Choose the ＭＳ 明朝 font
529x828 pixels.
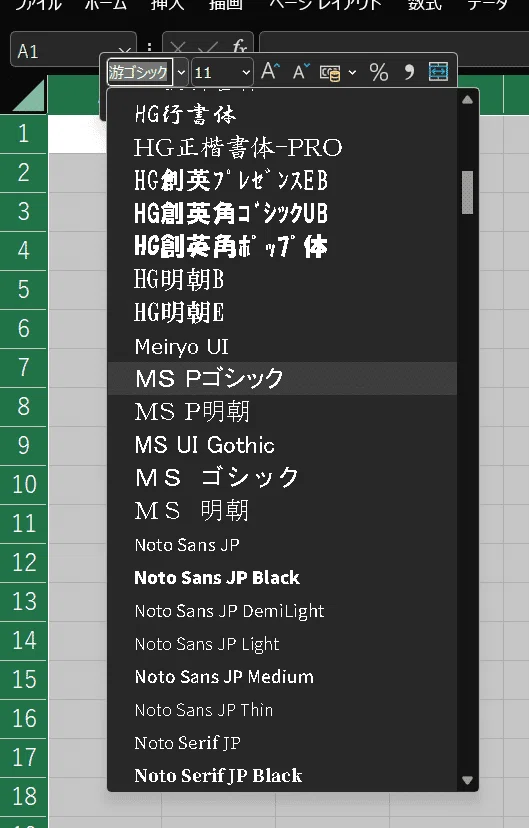(282, 511)
